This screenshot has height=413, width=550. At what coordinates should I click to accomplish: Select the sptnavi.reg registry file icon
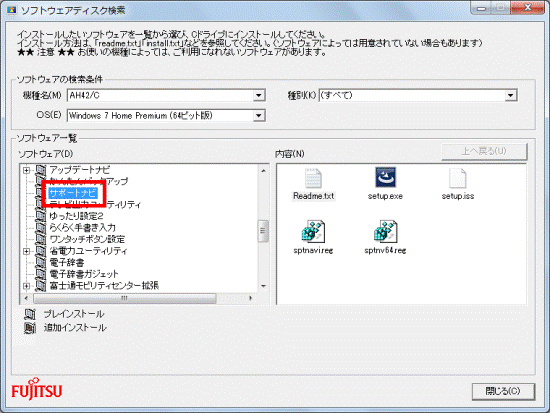(313, 232)
